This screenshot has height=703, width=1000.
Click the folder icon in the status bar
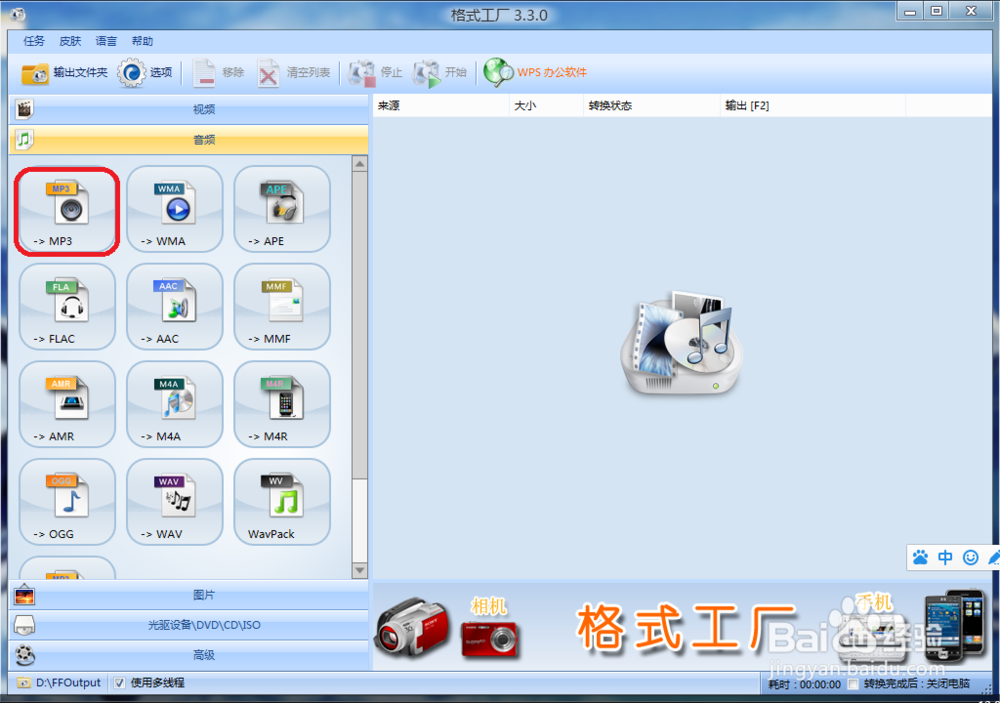(24, 683)
